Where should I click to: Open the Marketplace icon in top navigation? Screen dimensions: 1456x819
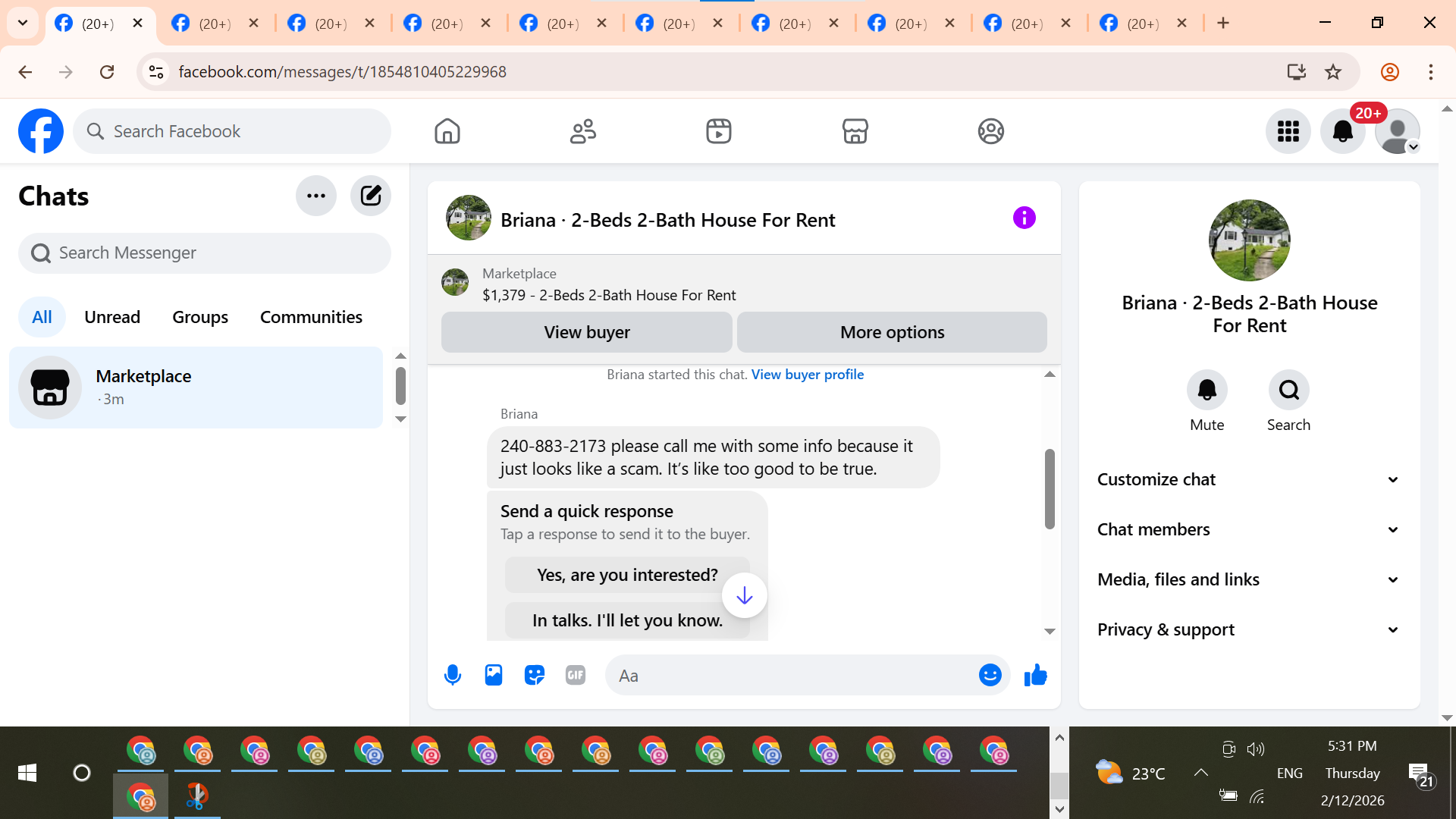[x=855, y=131]
